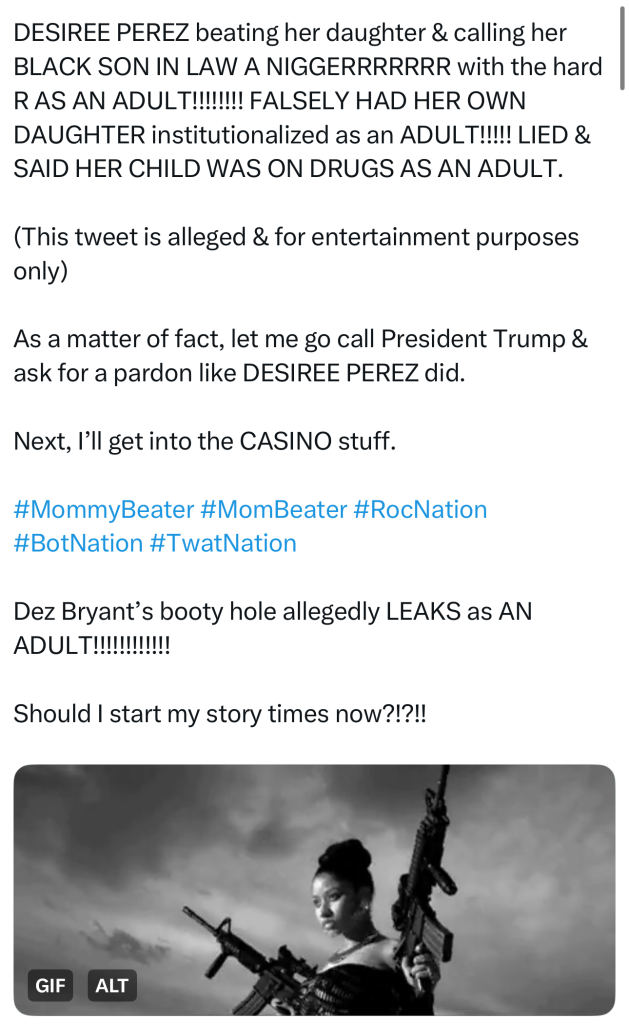The width and height of the screenshot is (629, 1024).
Task: Open the #MomBeater hashtag
Action: [273, 509]
